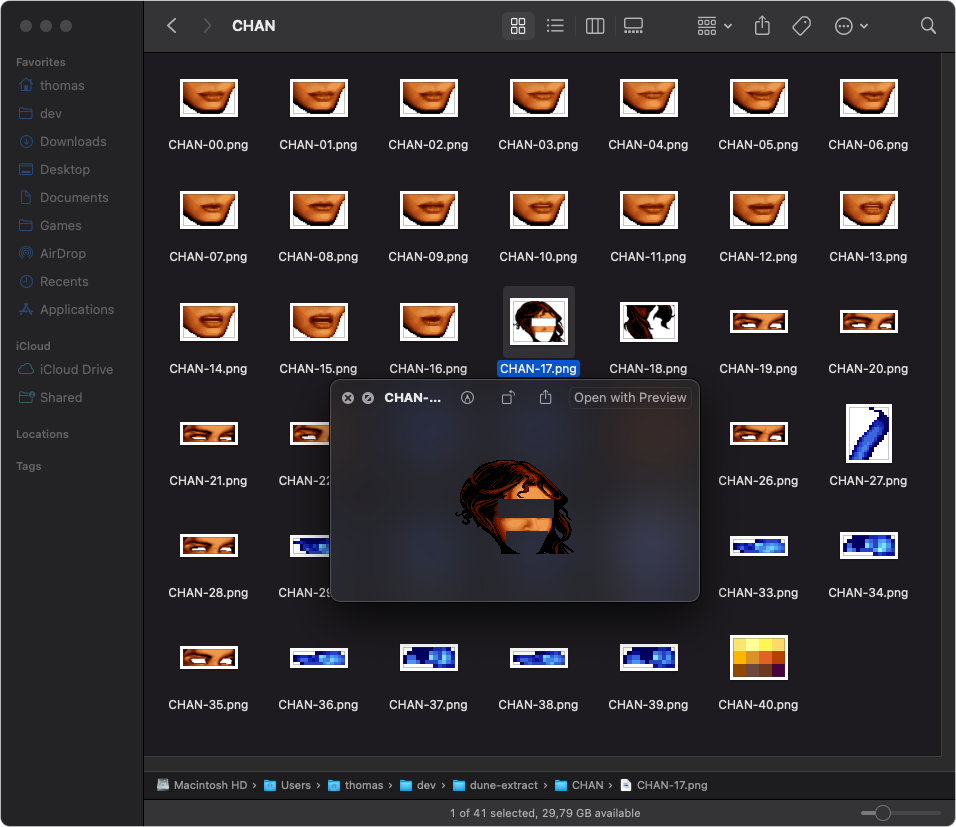This screenshot has height=827, width=956.
Task: Open Downloads in the sidebar
Action: tap(72, 142)
